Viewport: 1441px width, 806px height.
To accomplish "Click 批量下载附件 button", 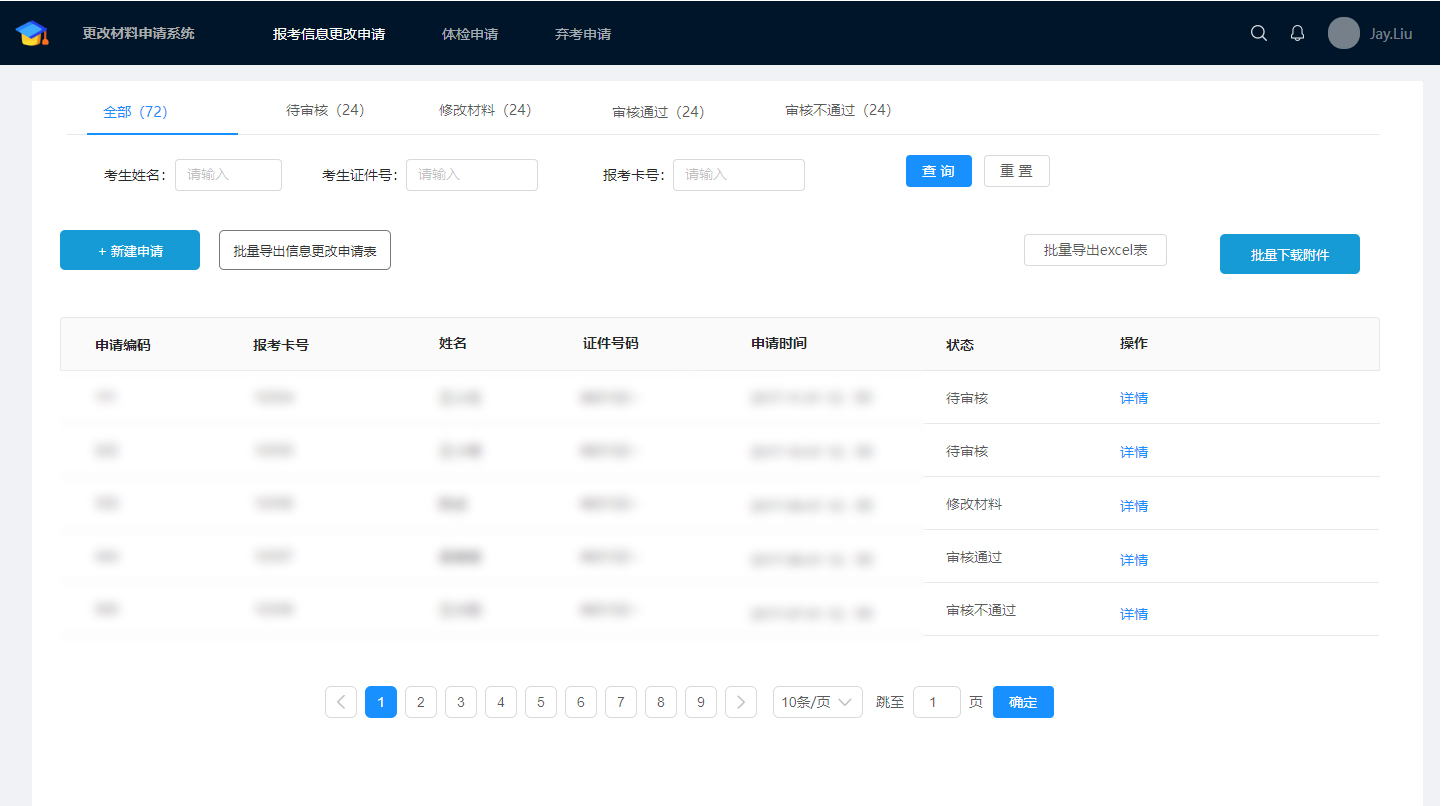I will coord(1289,254).
